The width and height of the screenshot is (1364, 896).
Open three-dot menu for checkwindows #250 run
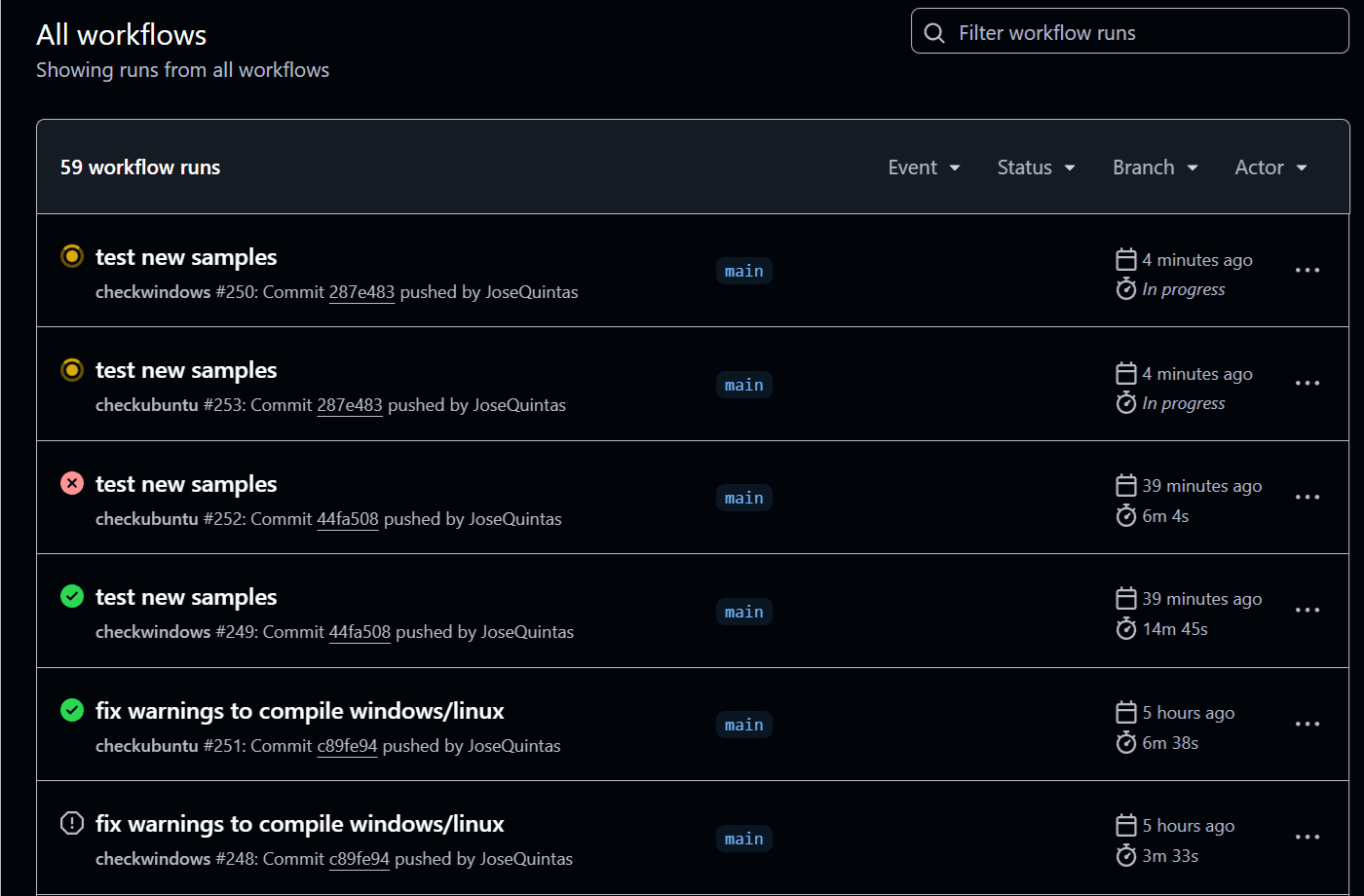click(1307, 271)
